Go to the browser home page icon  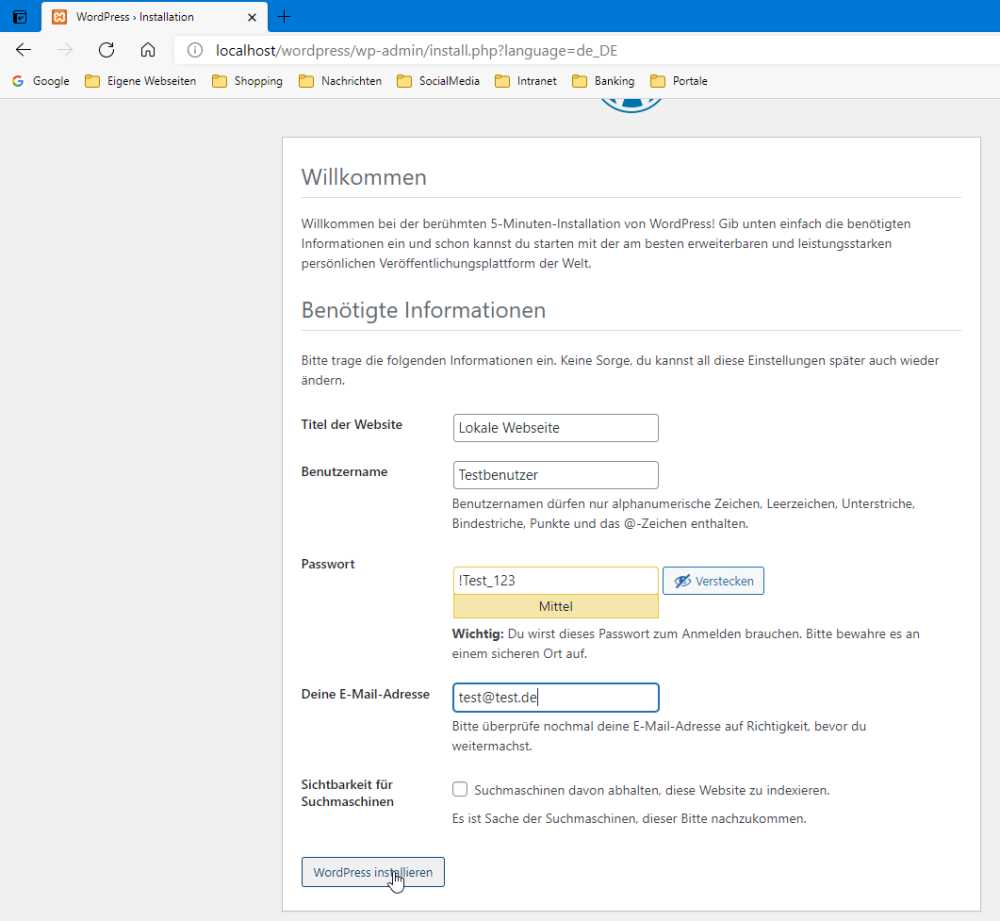click(x=148, y=50)
